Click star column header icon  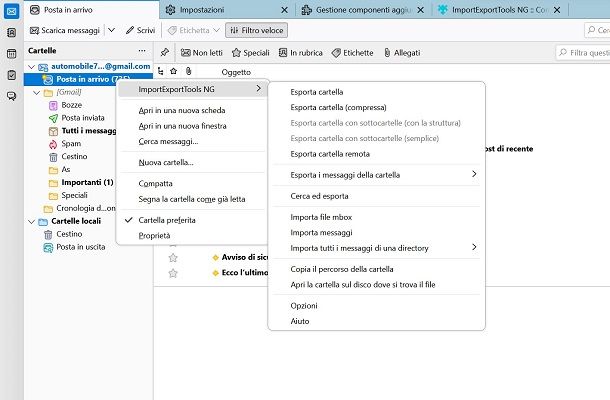(174, 71)
